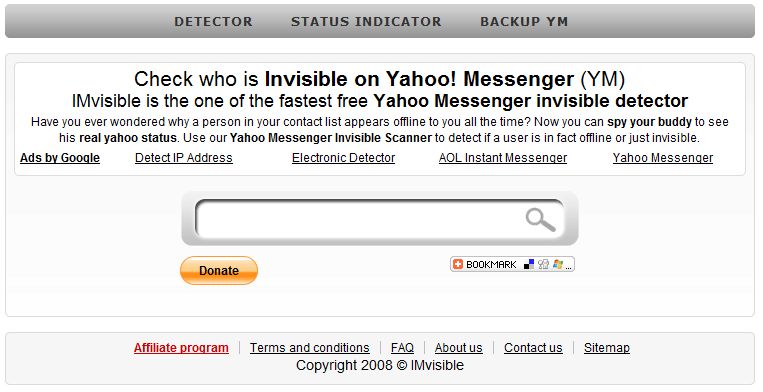Focus the Yahoo ID search input field
Viewport: 763px width, 392px height.
[360, 219]
